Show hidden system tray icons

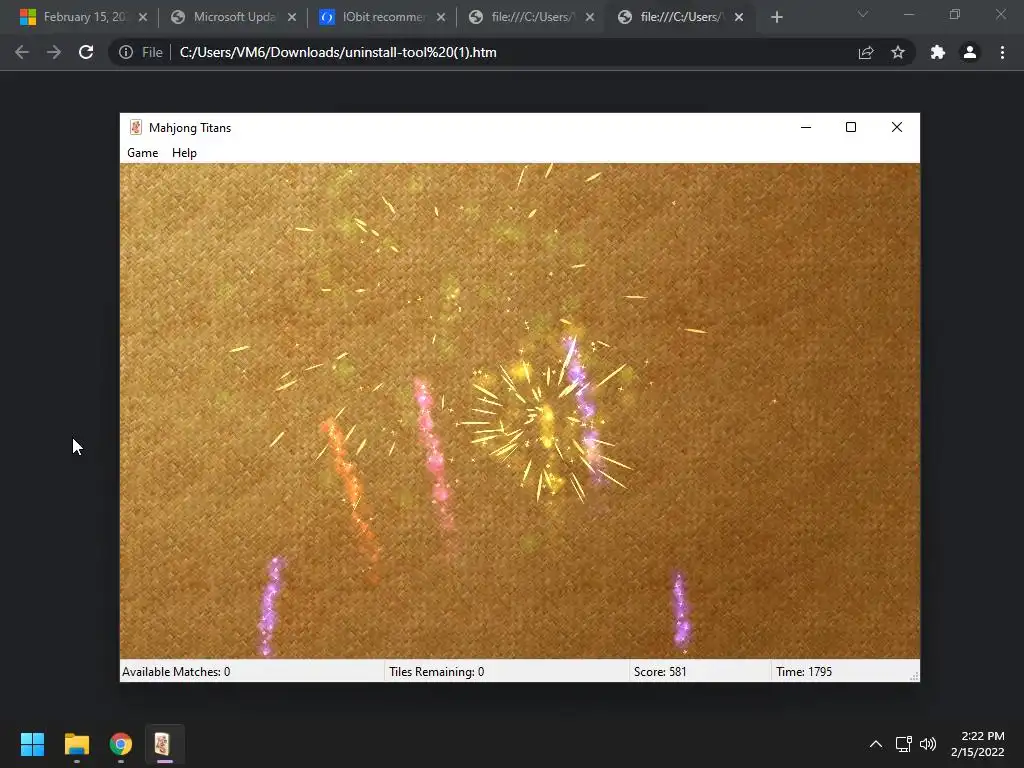[876, 744]
